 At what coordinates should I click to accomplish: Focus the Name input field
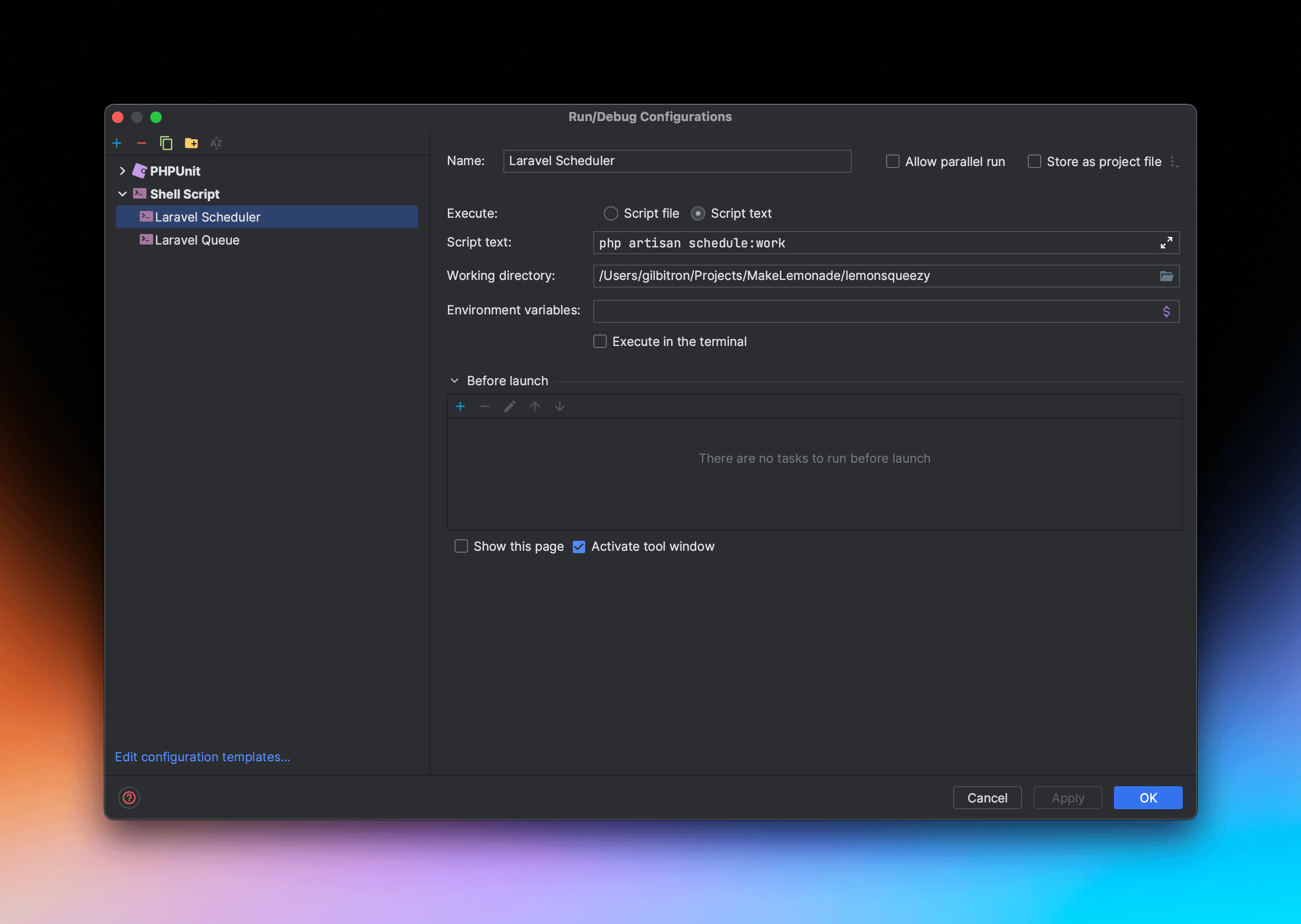tap(677, 161)
